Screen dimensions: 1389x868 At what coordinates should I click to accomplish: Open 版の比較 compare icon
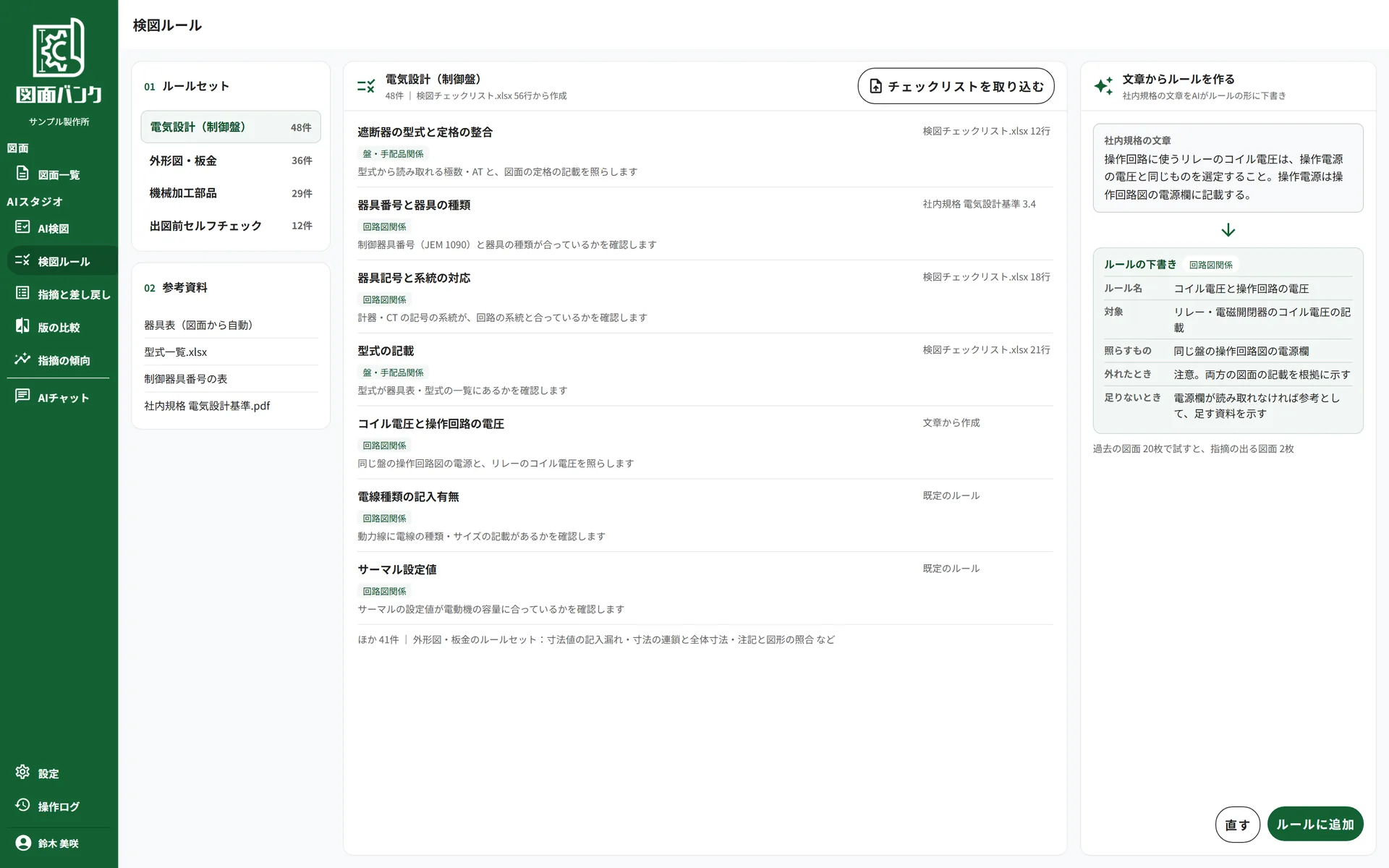click(x=22, y=326)
